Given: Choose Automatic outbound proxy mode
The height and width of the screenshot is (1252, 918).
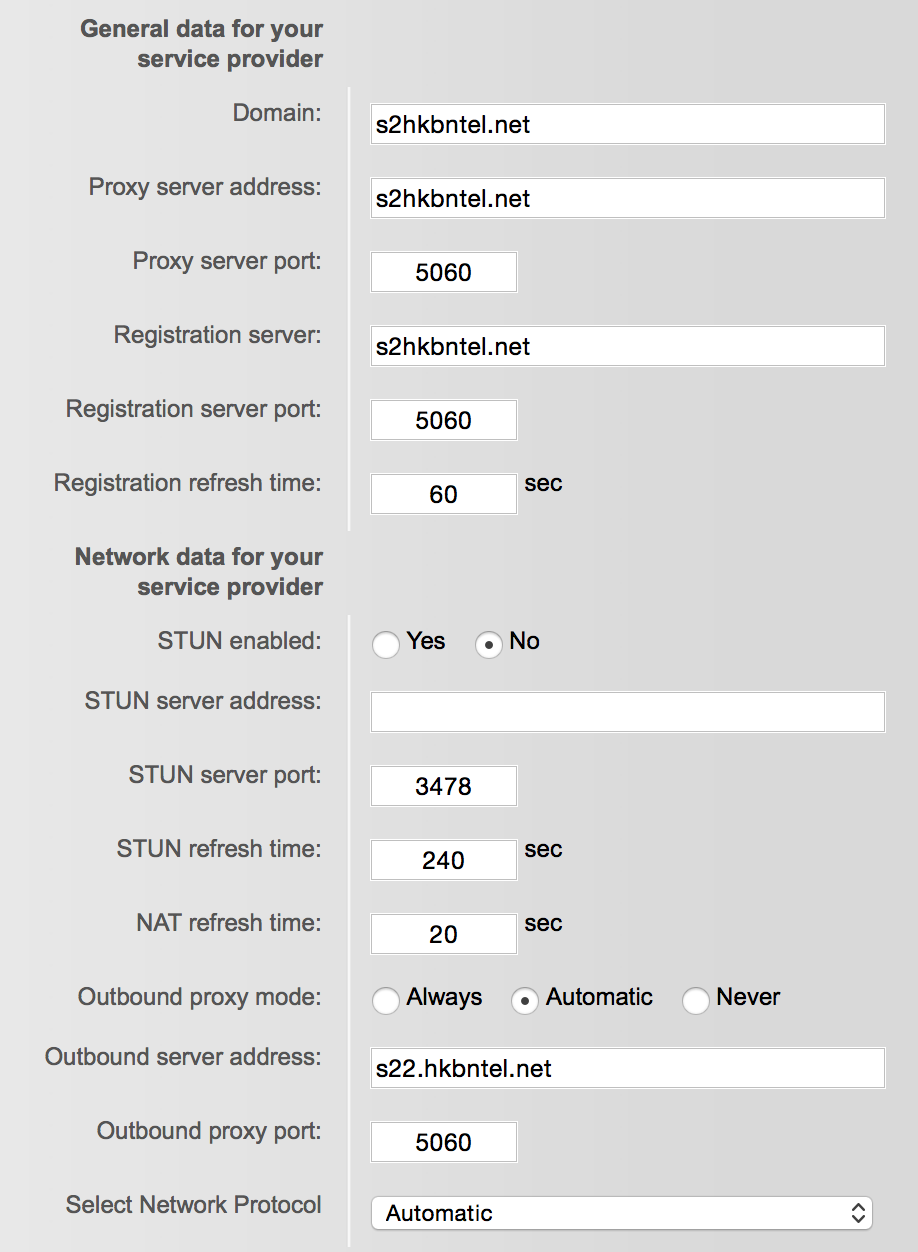Looking at the screenshot, I should tap(525, 1001).
